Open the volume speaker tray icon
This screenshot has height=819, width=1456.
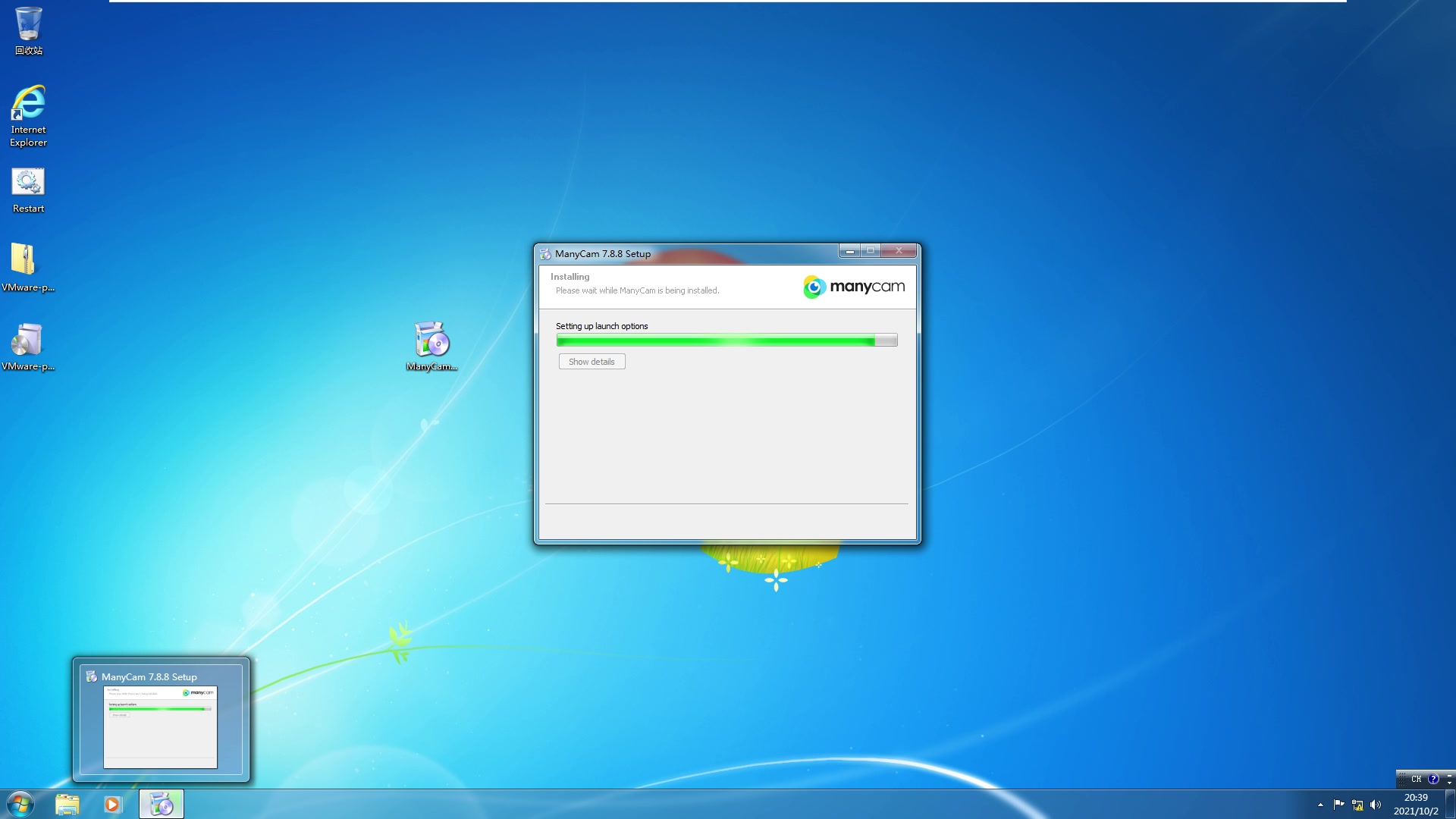pos(1375,805)
